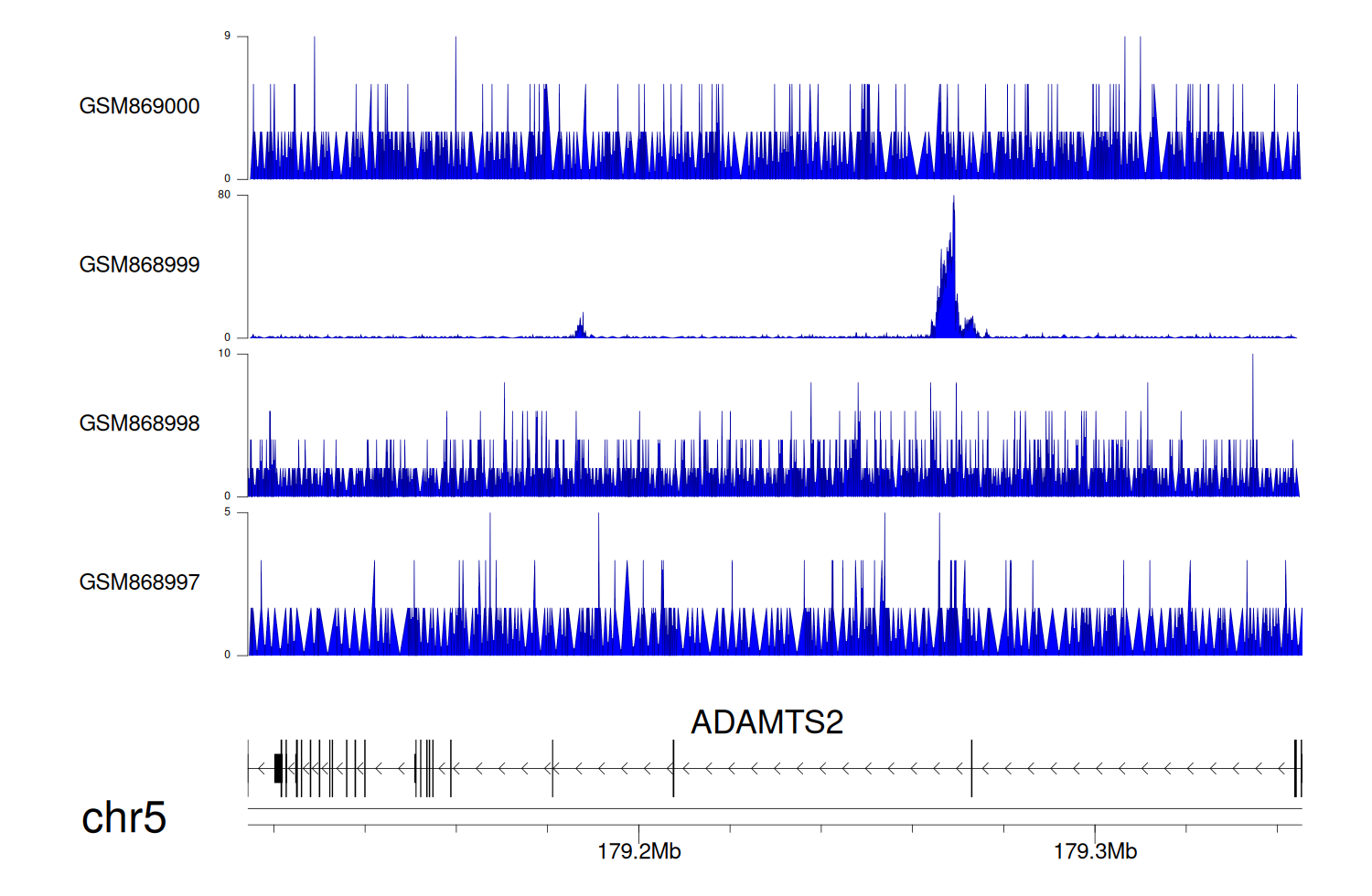Click the axis tick mark above 179.2Mb

[638, 829]
